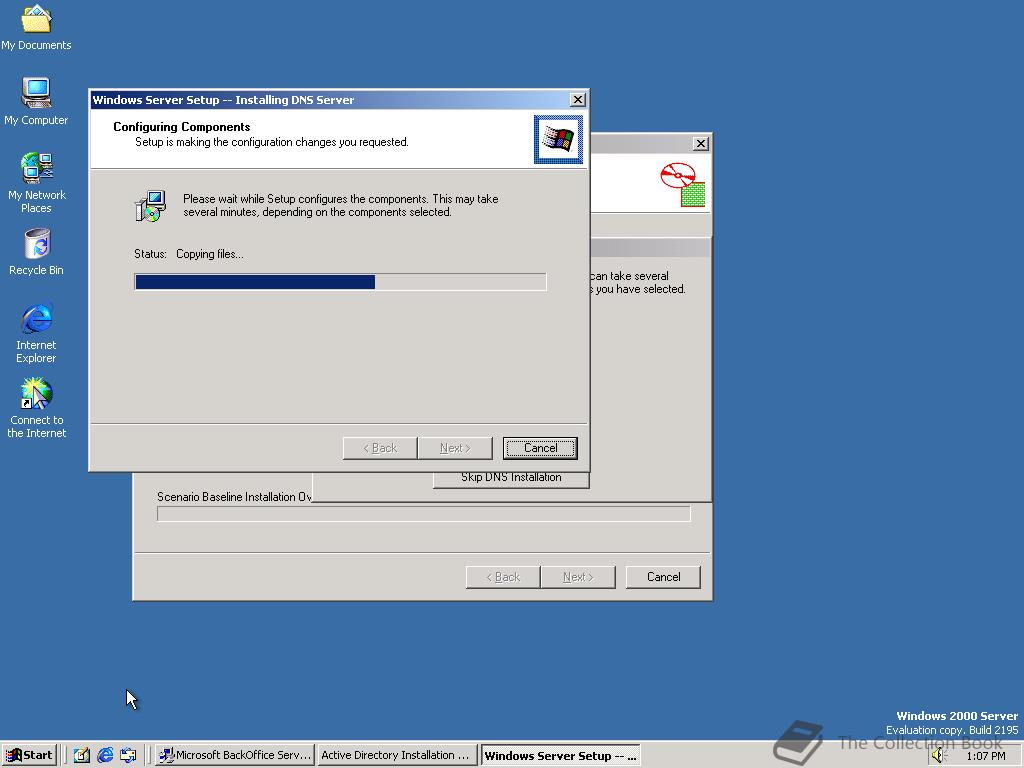Select the My Network Places icon
This screenshot has height=768, width=1024.
[36, 182]
